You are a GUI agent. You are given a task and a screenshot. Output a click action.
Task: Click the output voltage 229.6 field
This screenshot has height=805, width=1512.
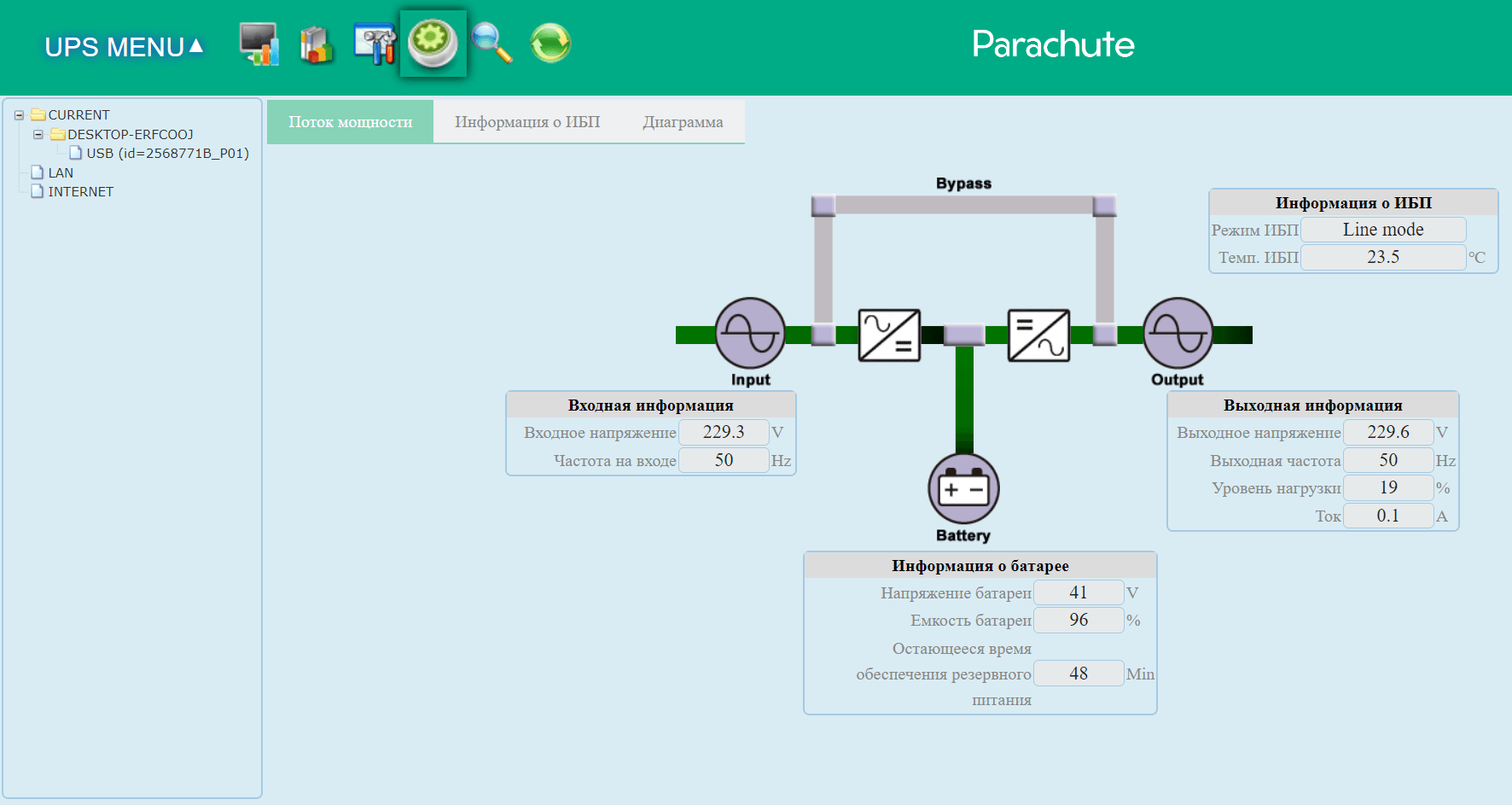click(1388, 433)
